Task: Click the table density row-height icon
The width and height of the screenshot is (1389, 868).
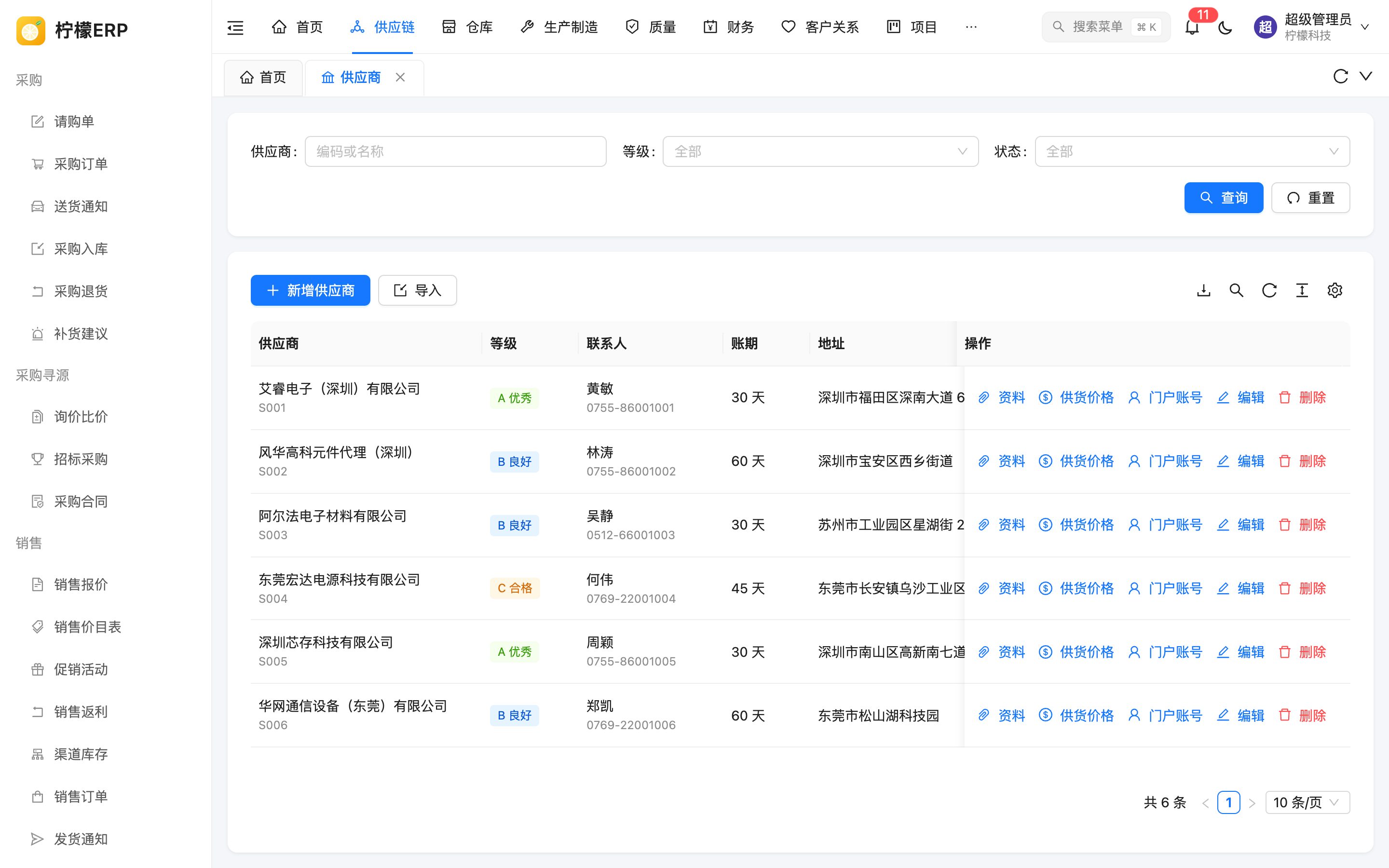Action: (1302, 290)
